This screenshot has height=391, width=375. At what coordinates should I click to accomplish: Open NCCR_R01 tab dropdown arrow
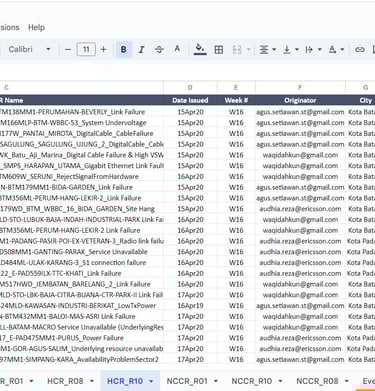point(216,381)
